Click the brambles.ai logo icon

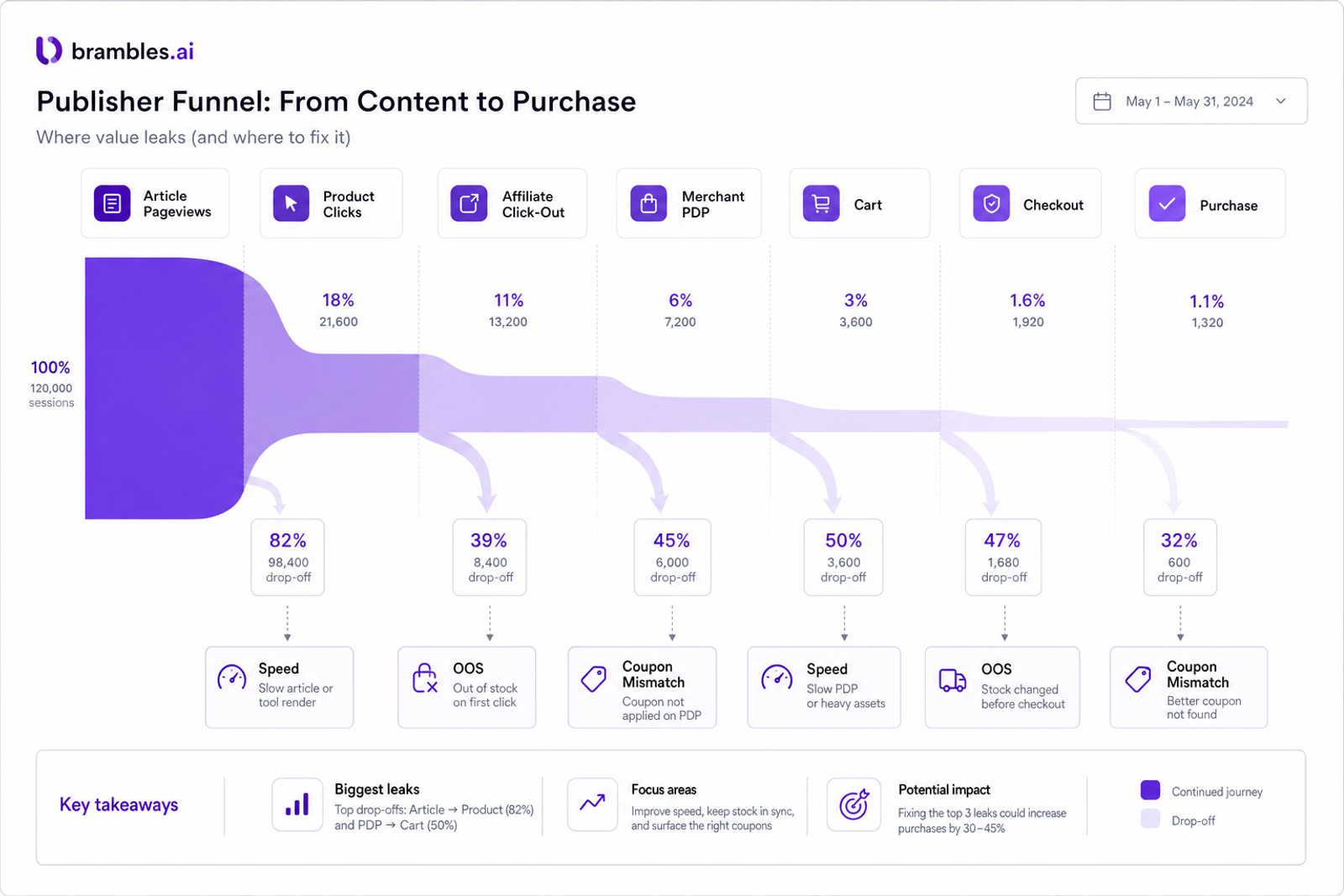49,50
